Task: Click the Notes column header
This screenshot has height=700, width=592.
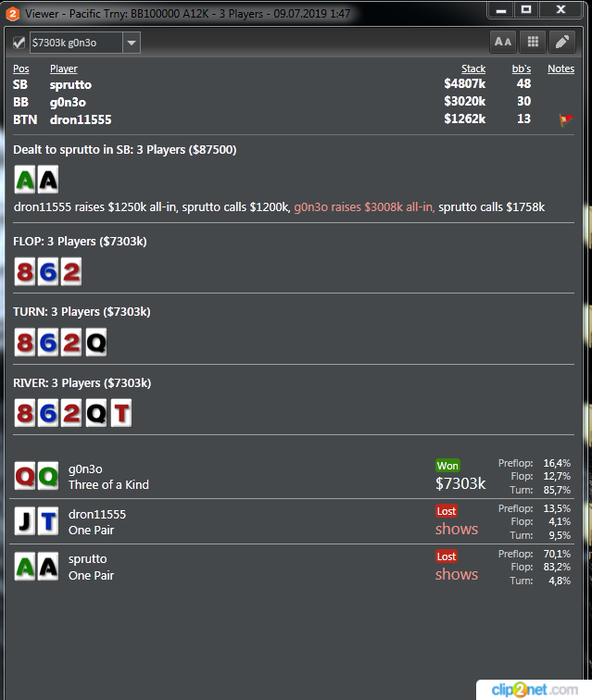Action: [x=561, y=69]
